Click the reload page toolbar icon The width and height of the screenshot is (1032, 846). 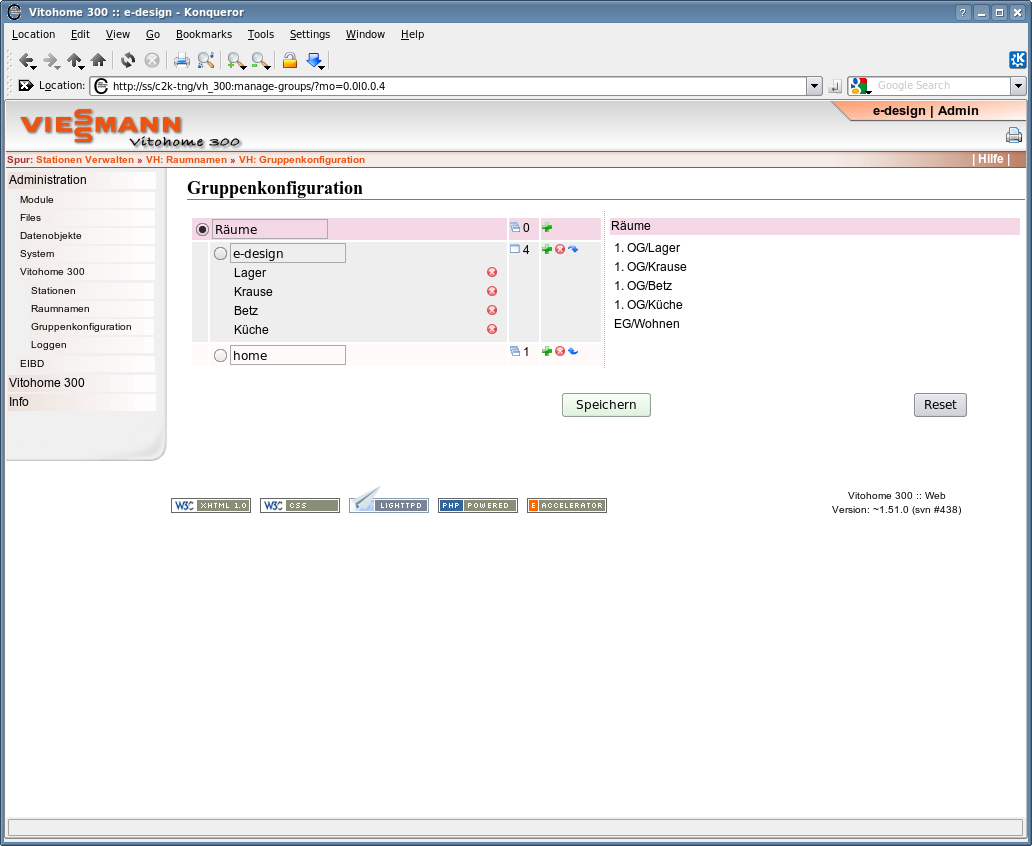128,61
